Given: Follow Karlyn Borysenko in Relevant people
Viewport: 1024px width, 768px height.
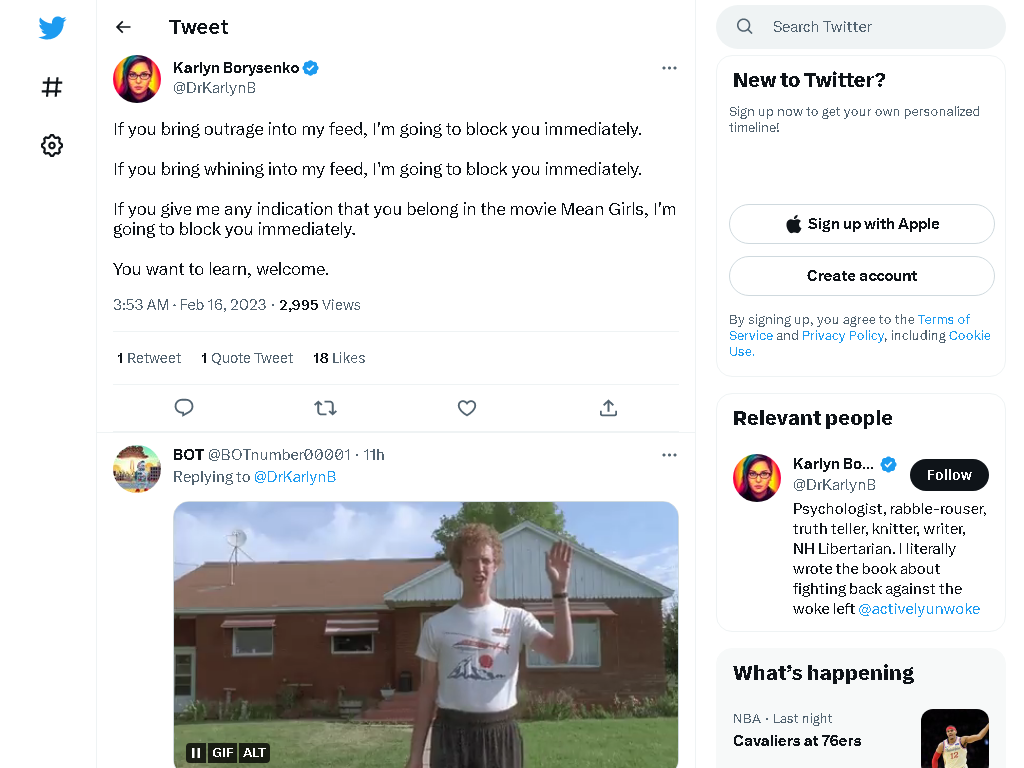Looking at the screenshot, I should click(949, 475).
